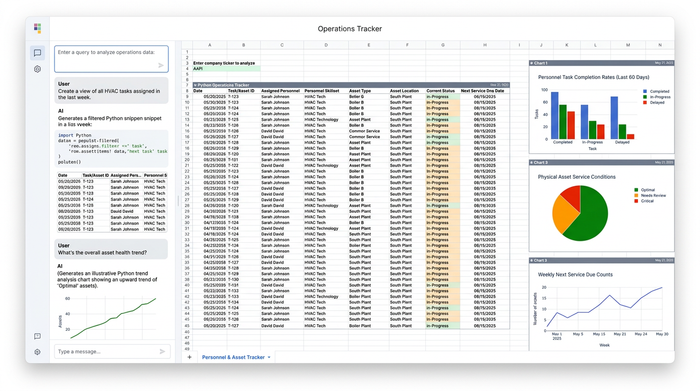
Task: Open the feedback icon near sidebar bottom
Action: pos(38,336)
